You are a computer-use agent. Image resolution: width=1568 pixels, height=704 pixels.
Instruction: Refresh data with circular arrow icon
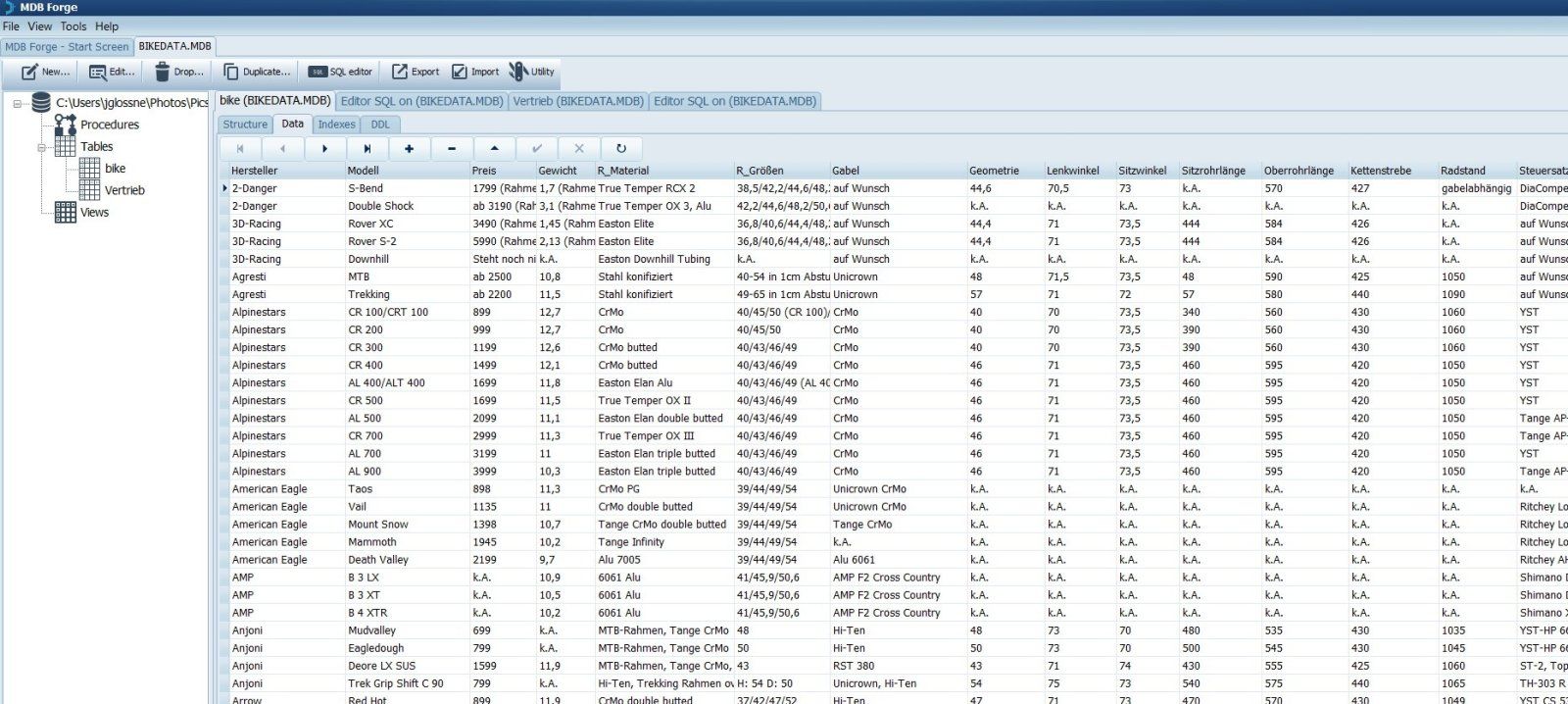tap(620, 148)
